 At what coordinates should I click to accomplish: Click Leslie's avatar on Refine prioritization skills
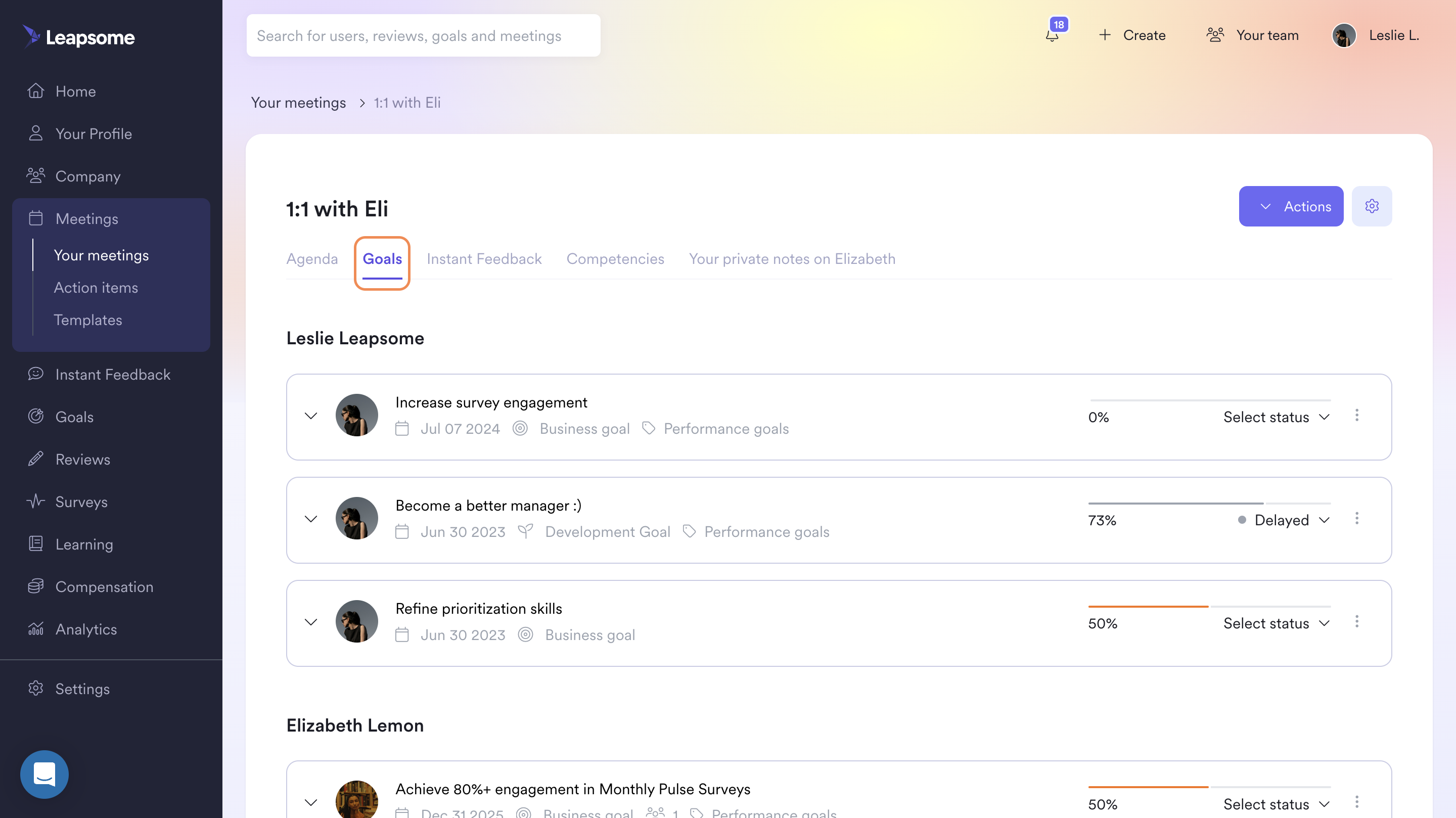pos(356,621)
